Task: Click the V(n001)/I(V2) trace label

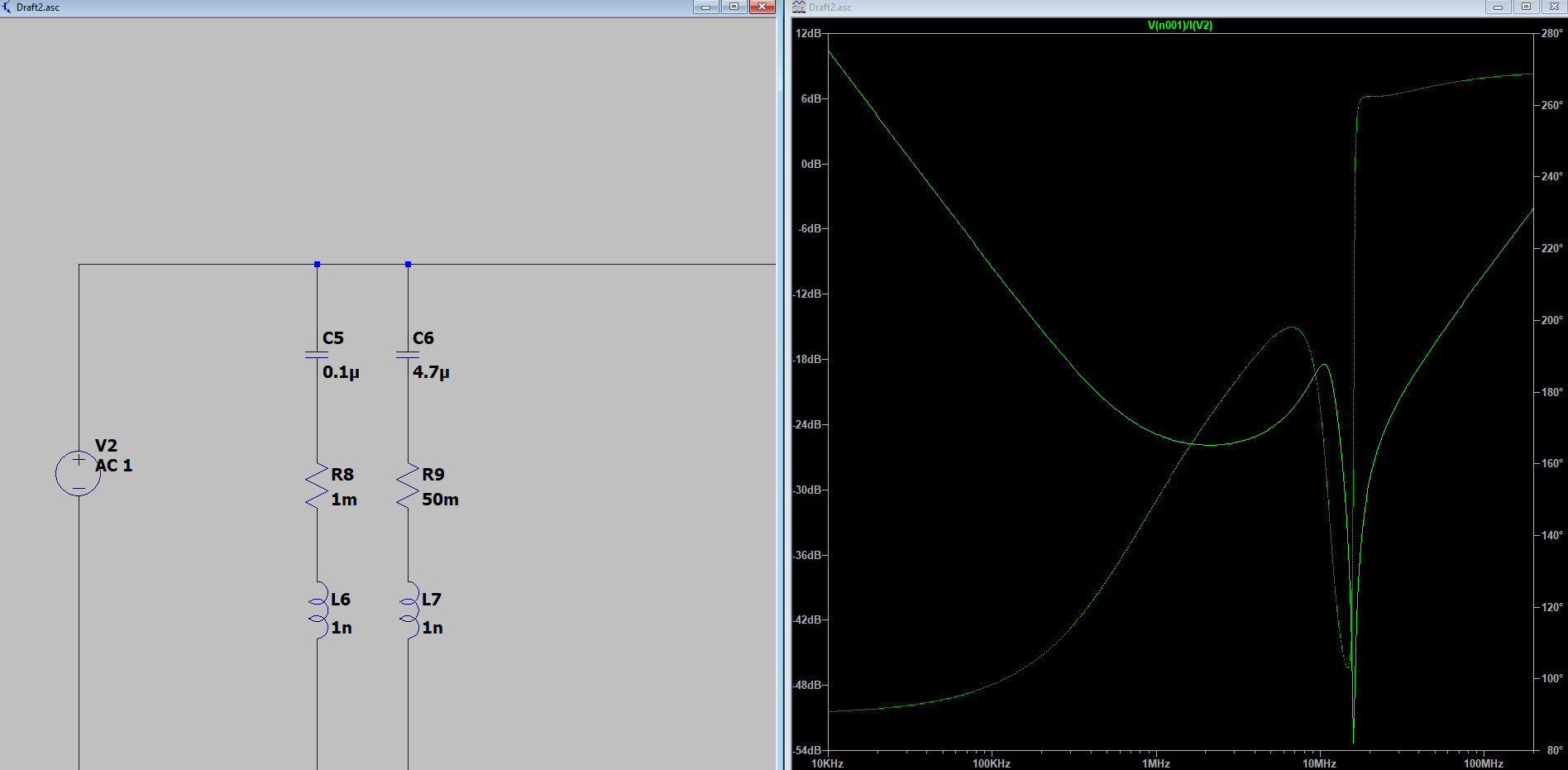Action: pos(1180,26)
